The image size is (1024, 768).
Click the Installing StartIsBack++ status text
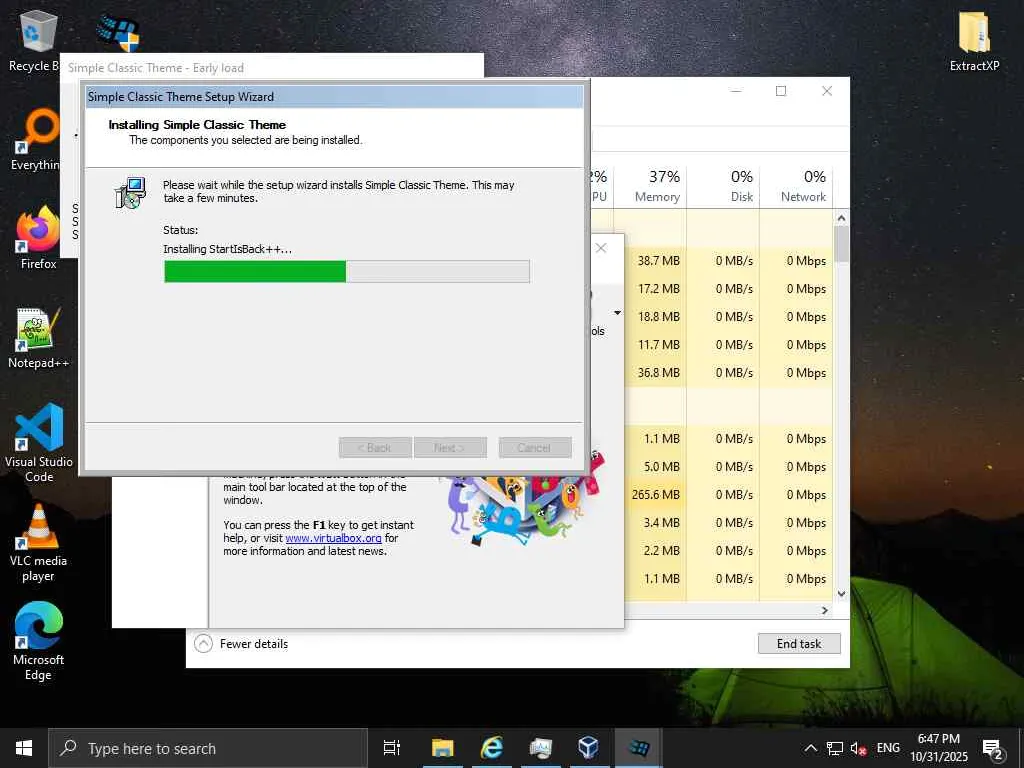pos(227,249)
